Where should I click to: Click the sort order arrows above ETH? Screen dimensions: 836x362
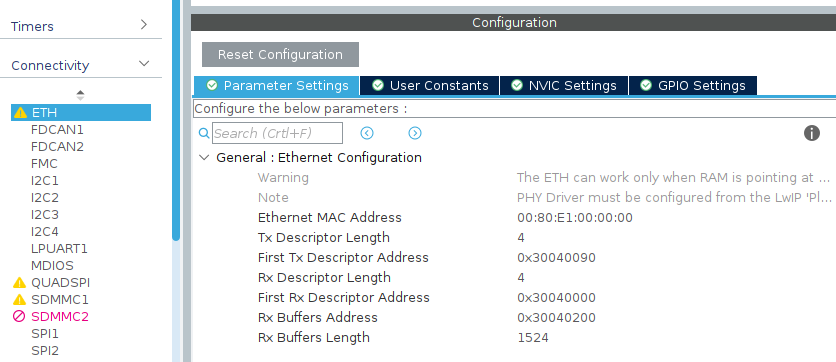point(80,95)
